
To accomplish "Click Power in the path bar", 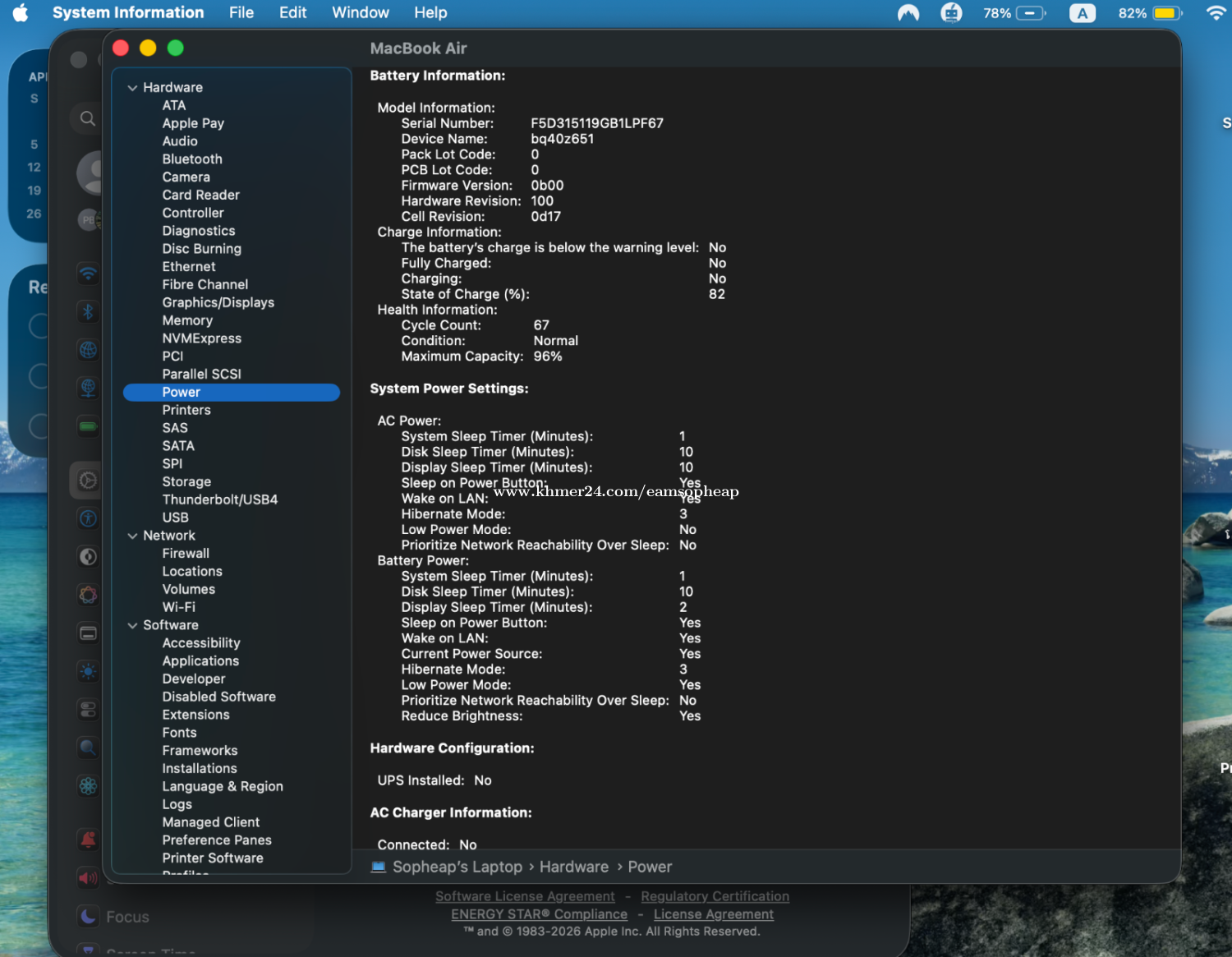I will pos(650,867).
